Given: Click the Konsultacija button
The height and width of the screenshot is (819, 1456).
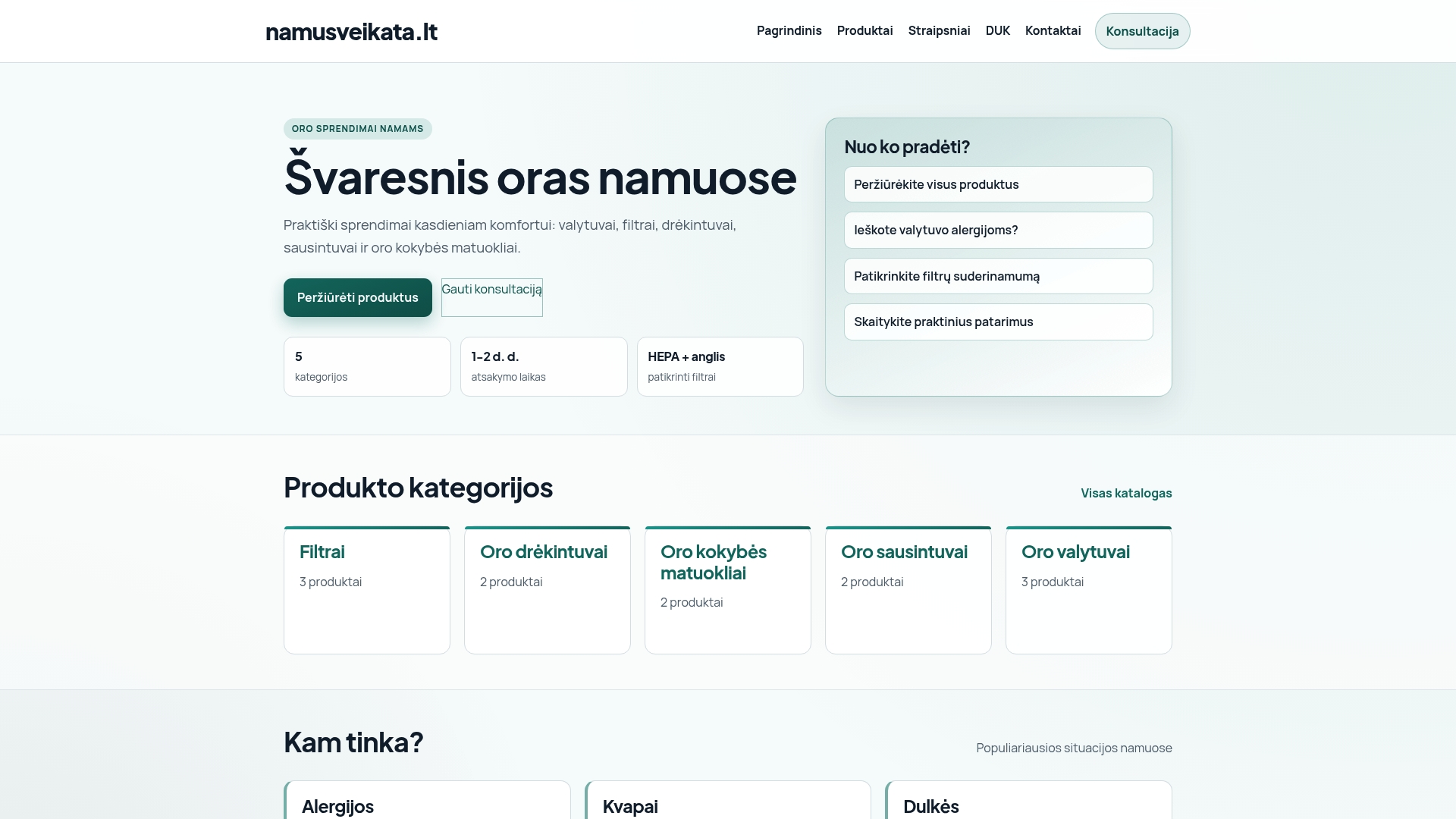Looking at the screenshot, I should click(1142, 31).
